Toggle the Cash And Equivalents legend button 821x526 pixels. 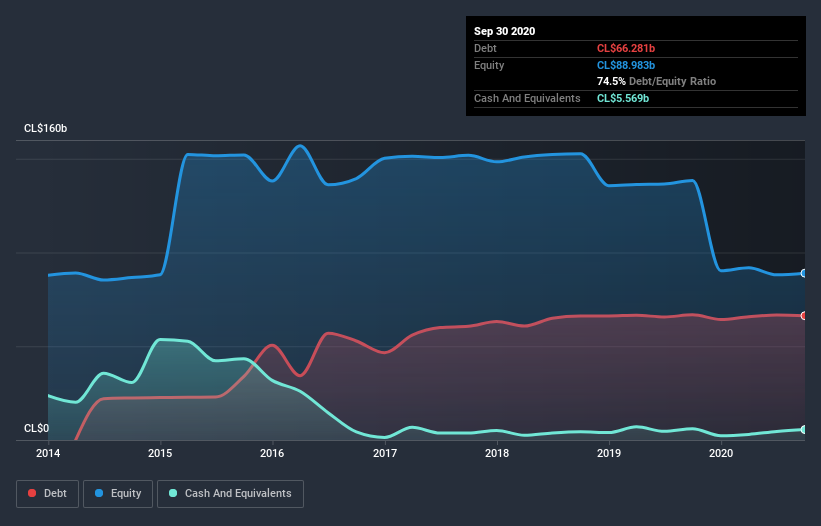(x=230, y=494)
